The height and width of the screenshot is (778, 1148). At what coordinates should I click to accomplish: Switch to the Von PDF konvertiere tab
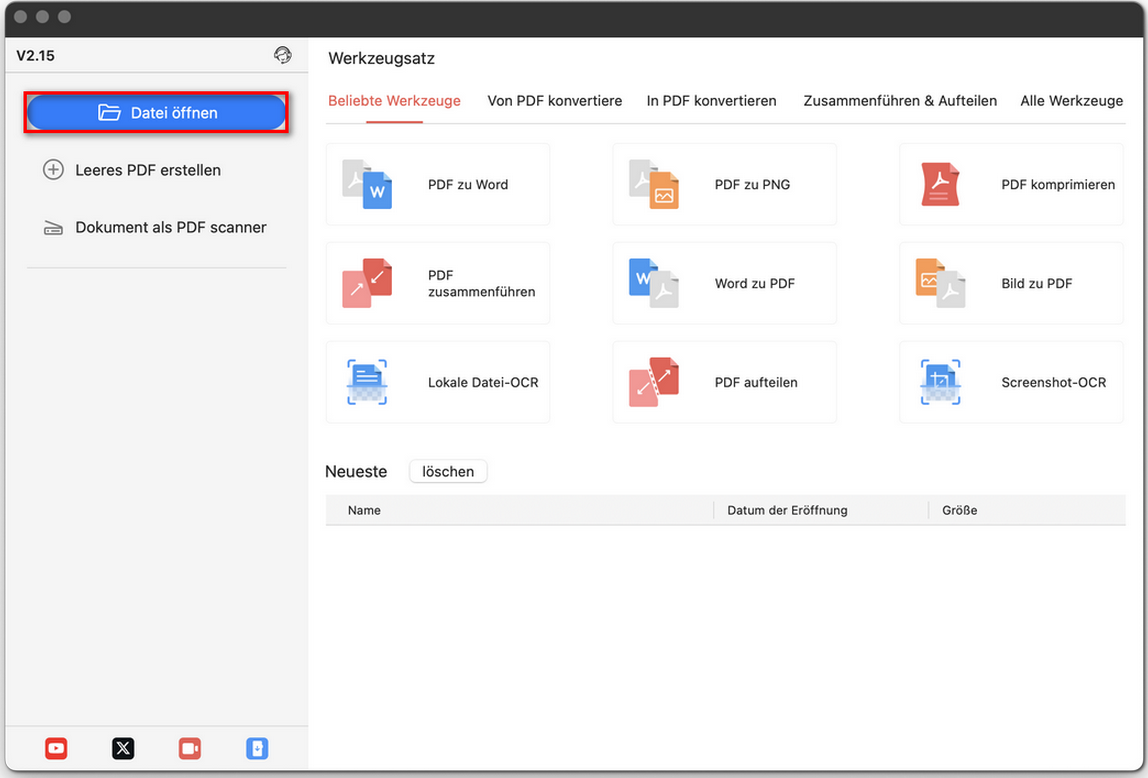[x=554, y=101]
